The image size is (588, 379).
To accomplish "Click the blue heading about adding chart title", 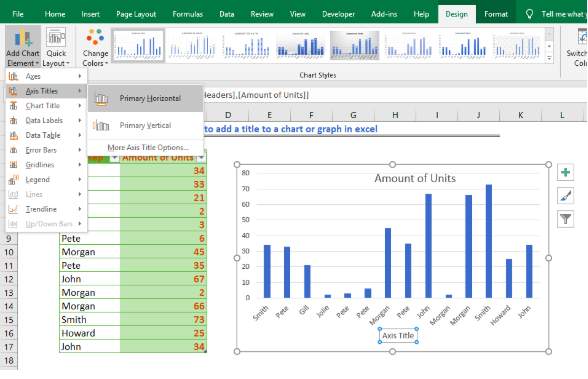I will pyautogui.click(x=291, y=129).
